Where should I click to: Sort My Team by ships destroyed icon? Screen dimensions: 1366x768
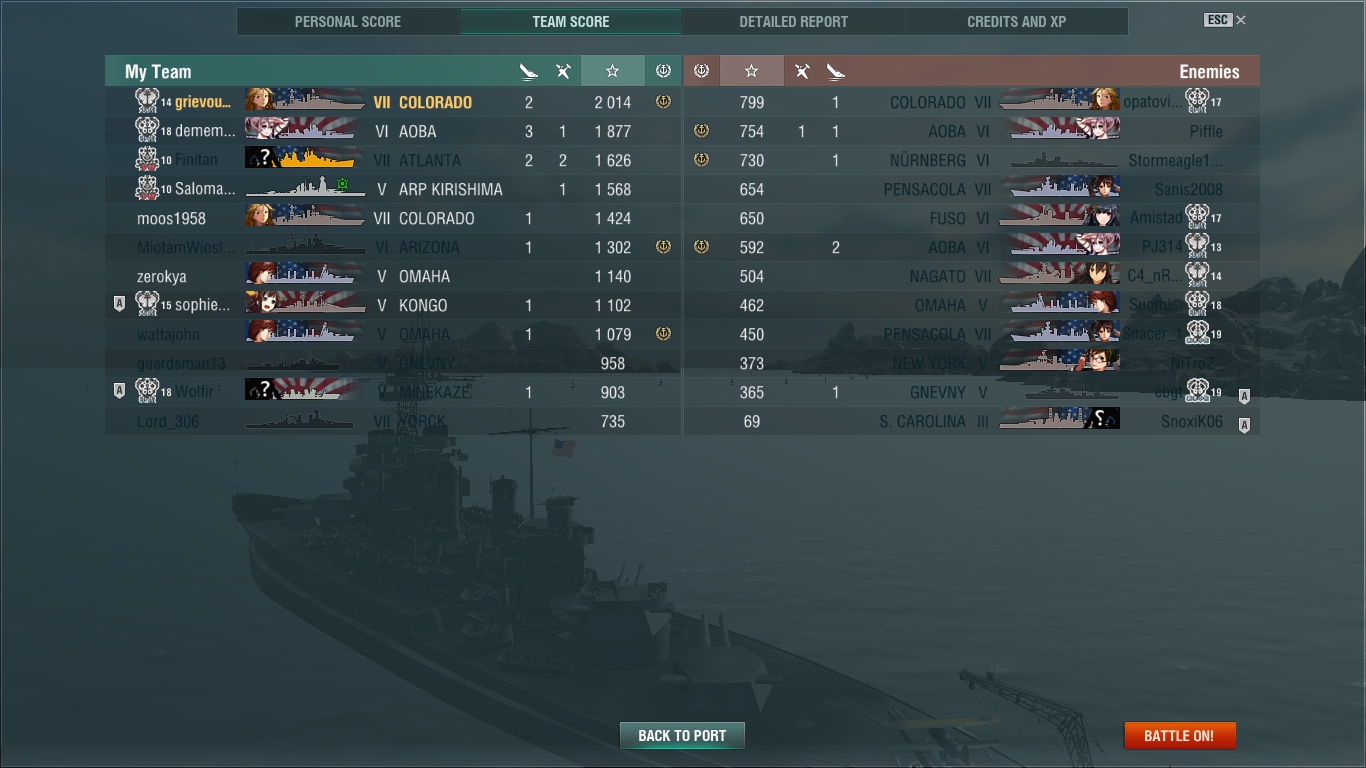click(529, 71)
